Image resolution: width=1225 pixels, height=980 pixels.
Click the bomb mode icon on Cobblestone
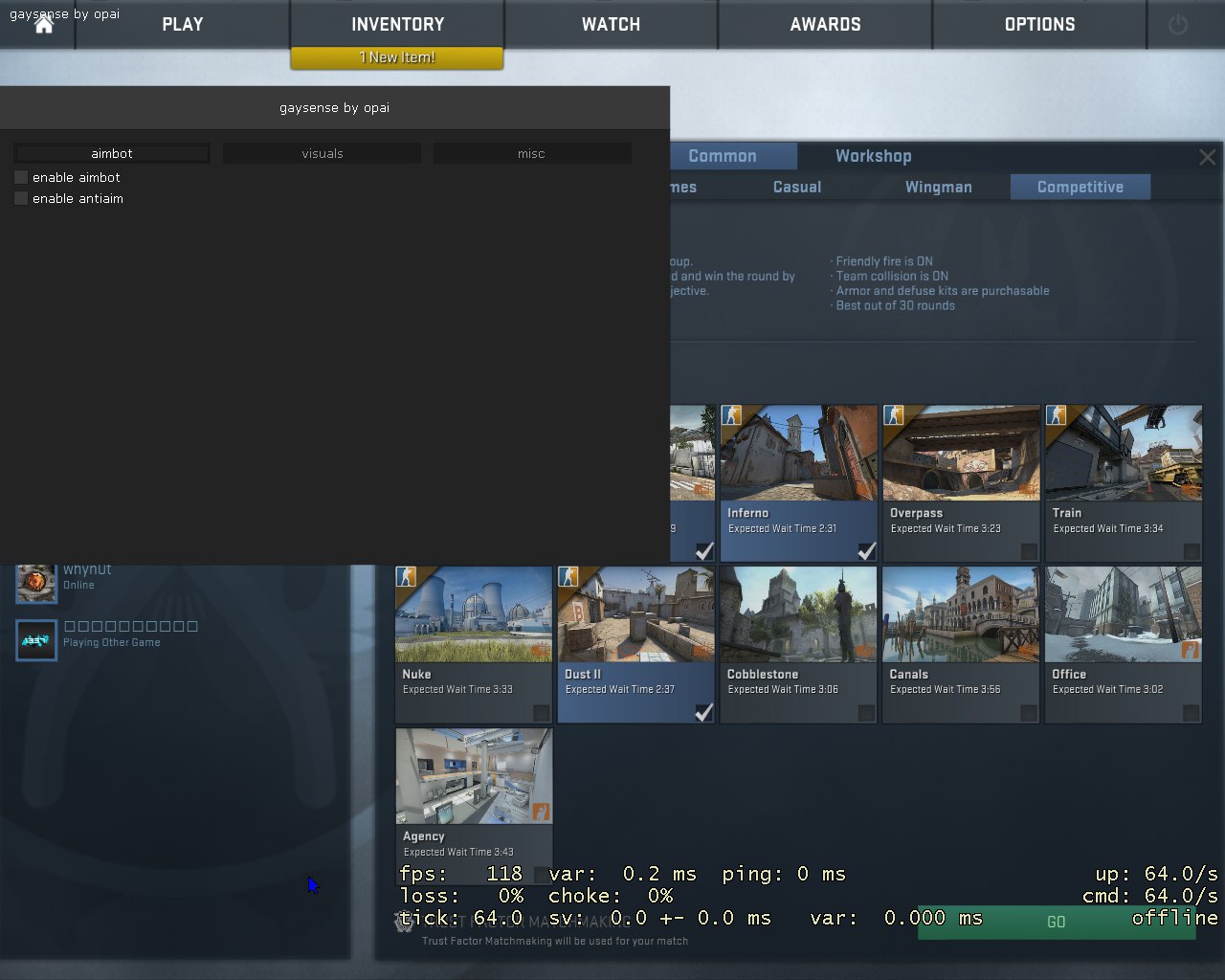coord(866,651)
